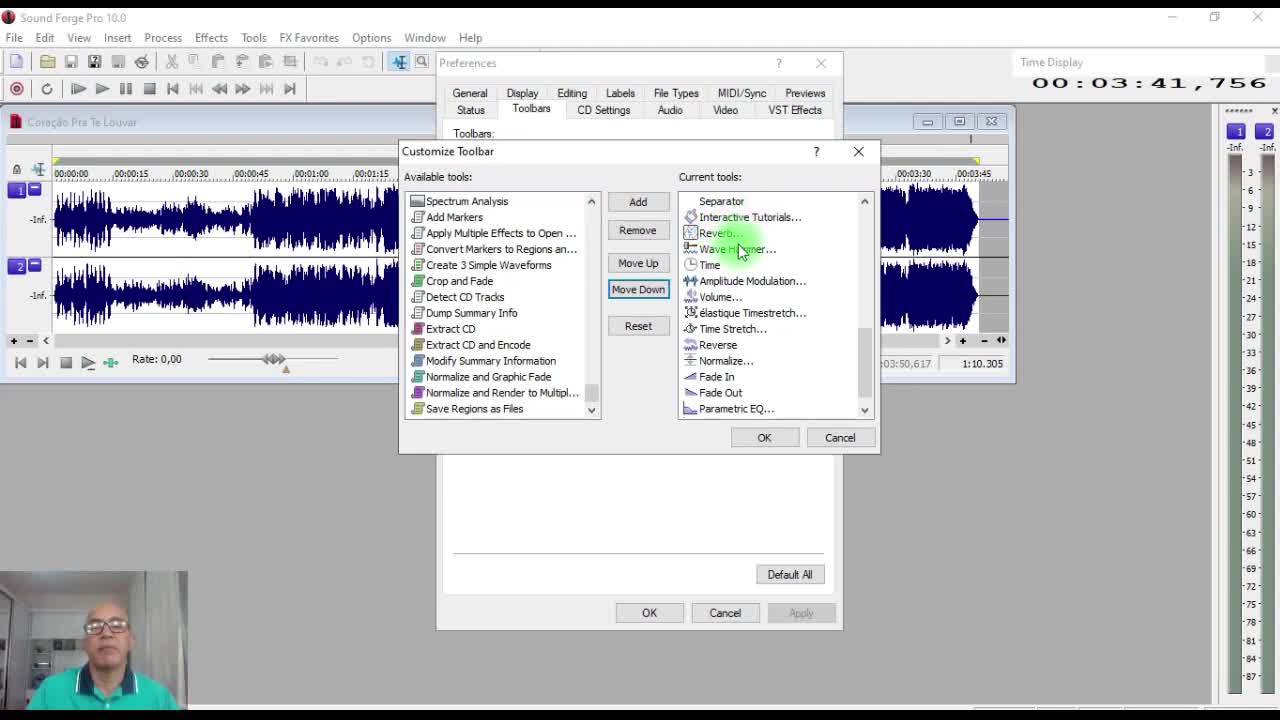
Task: Click Go to Start in the transport bar
Action: [x=173, y=89]
